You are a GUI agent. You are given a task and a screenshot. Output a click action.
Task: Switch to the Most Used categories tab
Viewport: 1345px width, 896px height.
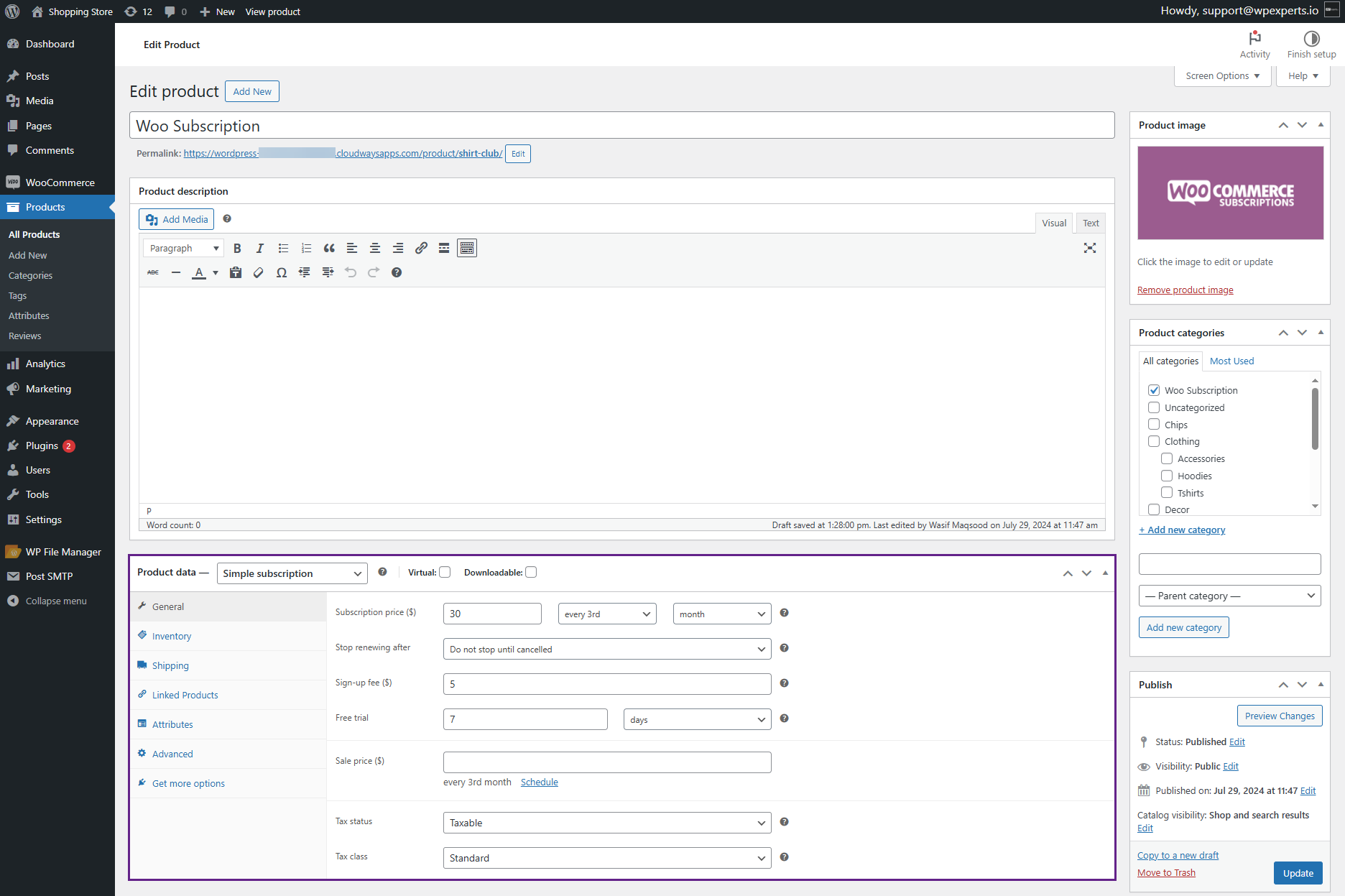tap(1231, 361)
